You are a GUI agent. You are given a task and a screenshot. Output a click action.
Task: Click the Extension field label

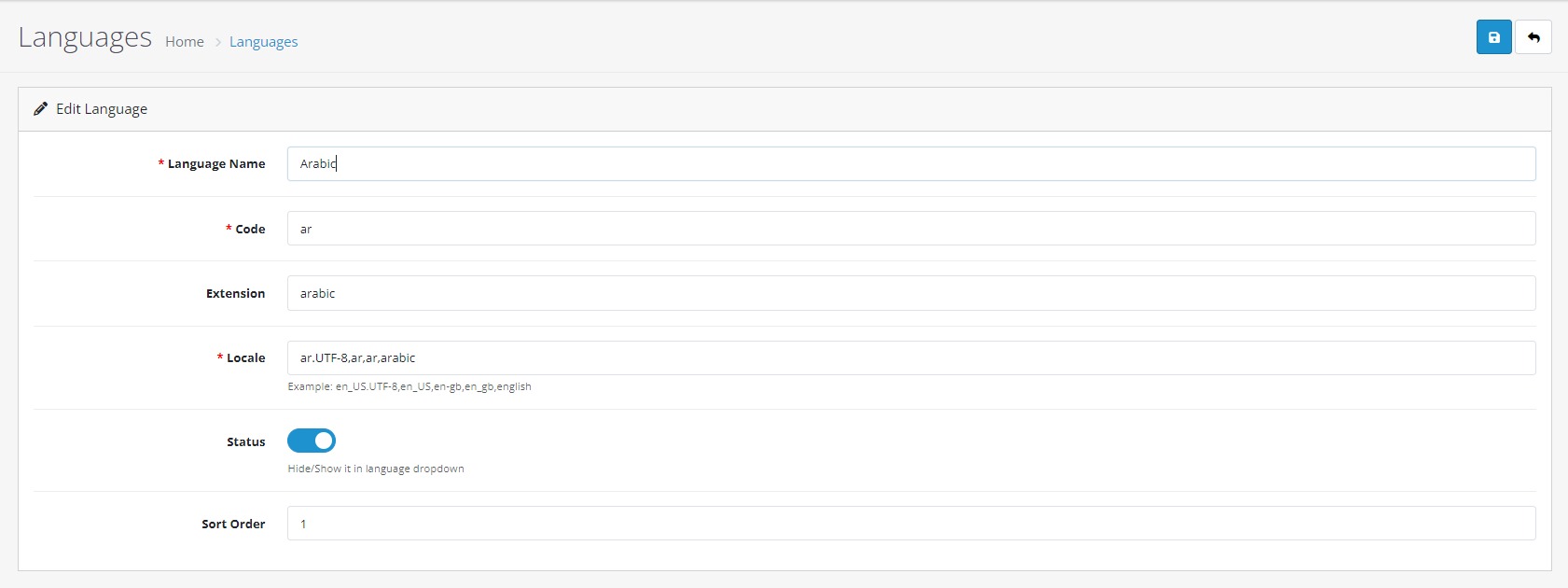coord(235,294)
